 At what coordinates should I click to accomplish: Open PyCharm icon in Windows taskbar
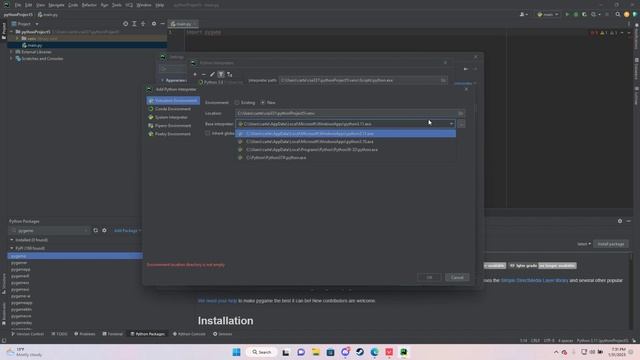tap(404, 352)
